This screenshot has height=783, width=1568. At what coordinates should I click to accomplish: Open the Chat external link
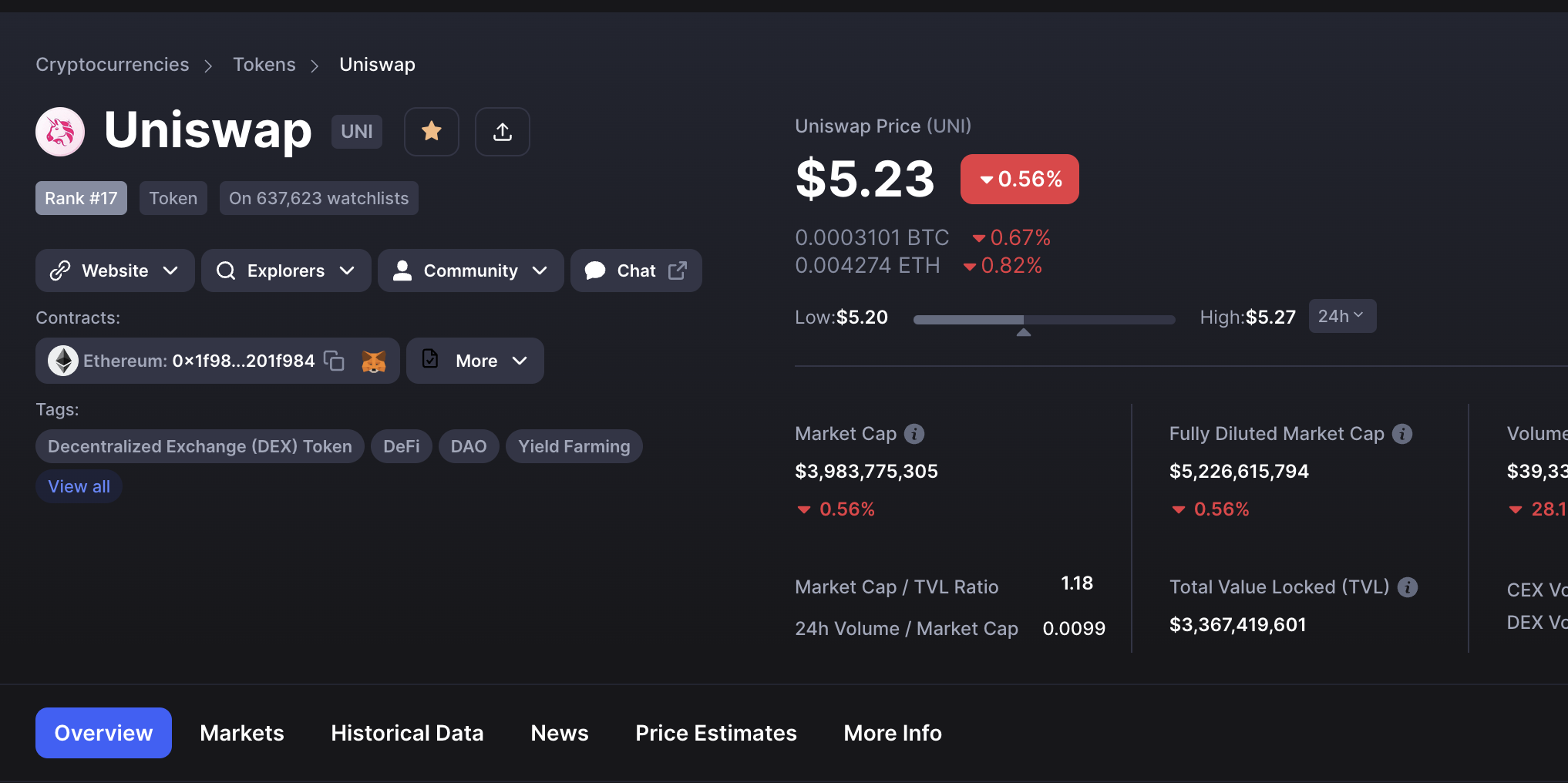pos(636,271)
